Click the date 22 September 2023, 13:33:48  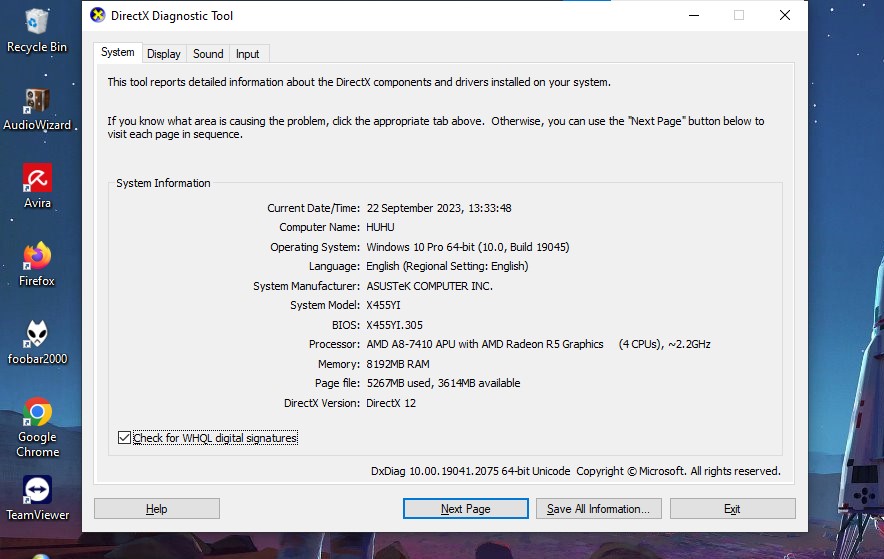pyautogui.click(x=439, y=208)
